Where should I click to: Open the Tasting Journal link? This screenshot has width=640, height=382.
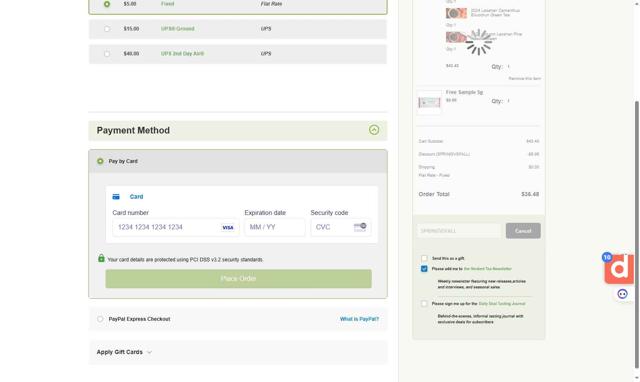tap(502, 304)
